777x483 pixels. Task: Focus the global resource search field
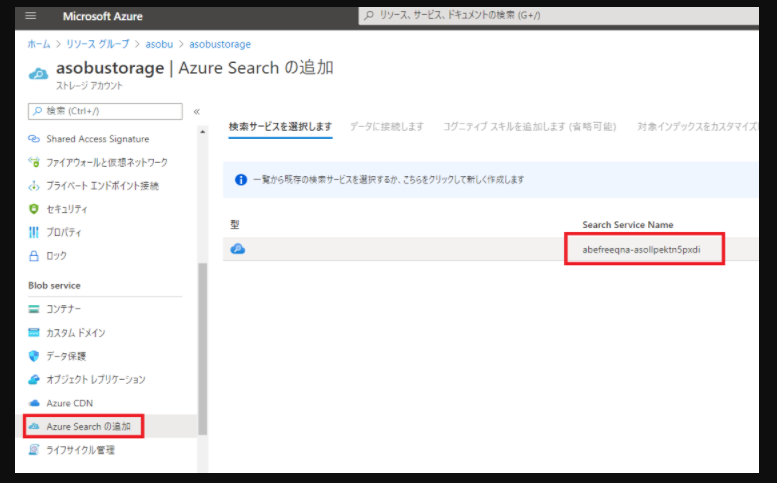(558, 15)
